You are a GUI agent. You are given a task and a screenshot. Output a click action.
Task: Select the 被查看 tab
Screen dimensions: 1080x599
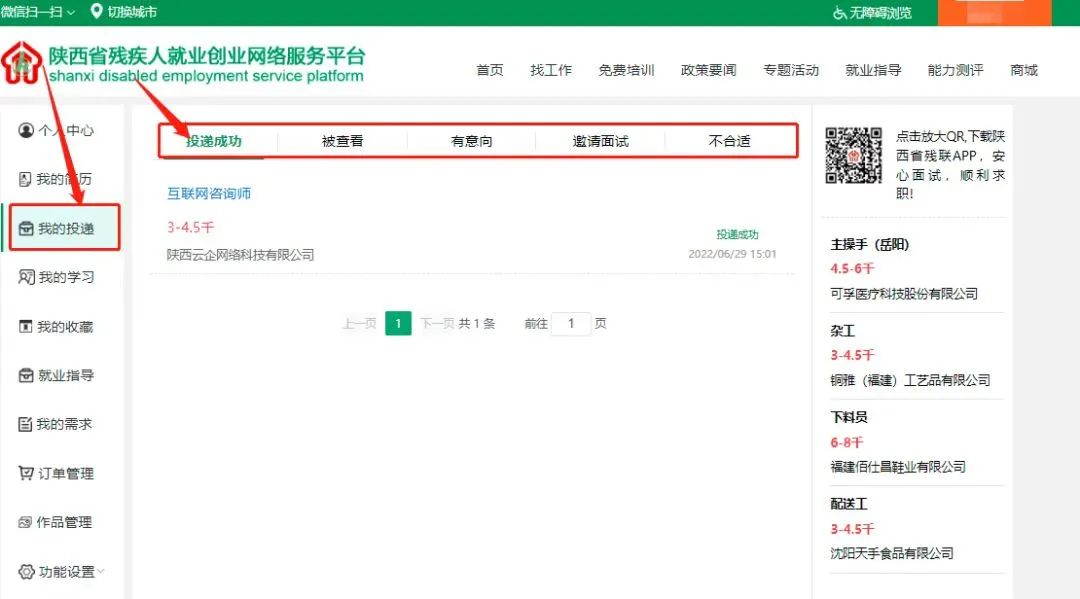(342, 141)
